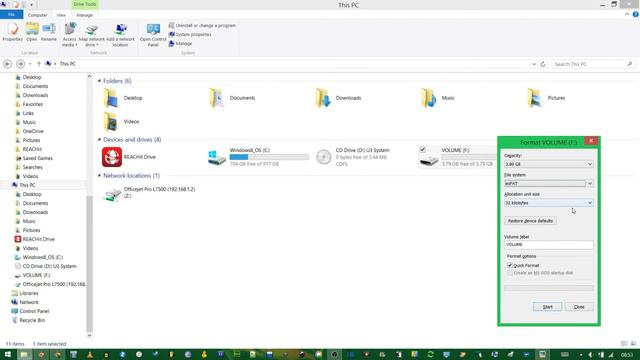Click the Up one level arrow
This screenshot has height=360, width=640.
pos(39,64)
